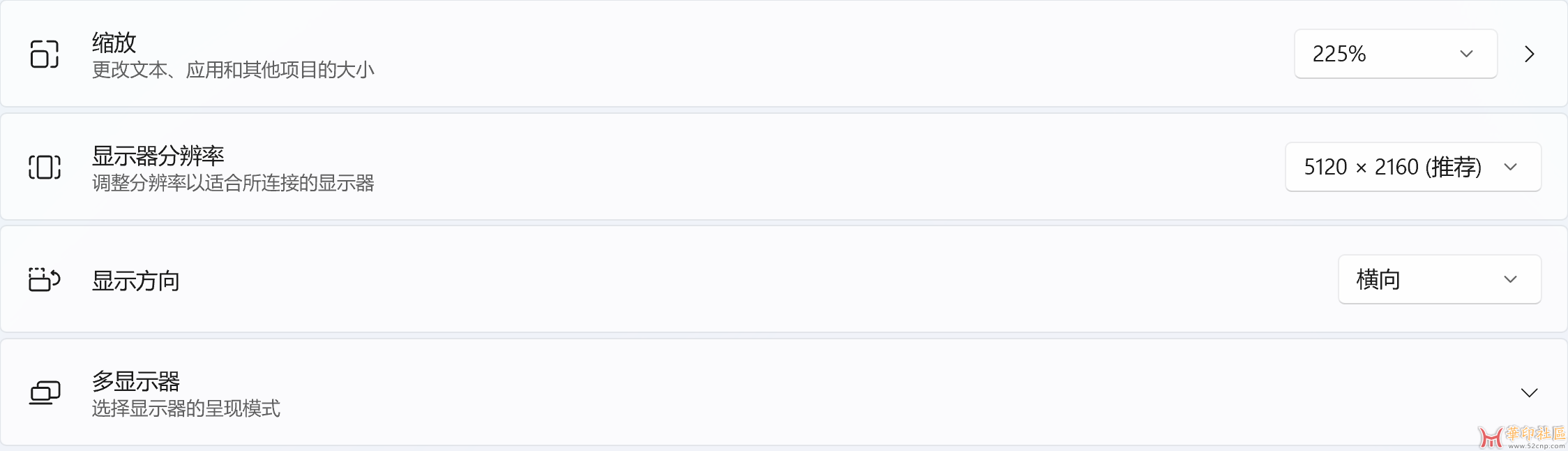Click the 调整分辨率以适合所连接的显示器 description
Viewport: 1568px width, 451px height.
point(233,183)
